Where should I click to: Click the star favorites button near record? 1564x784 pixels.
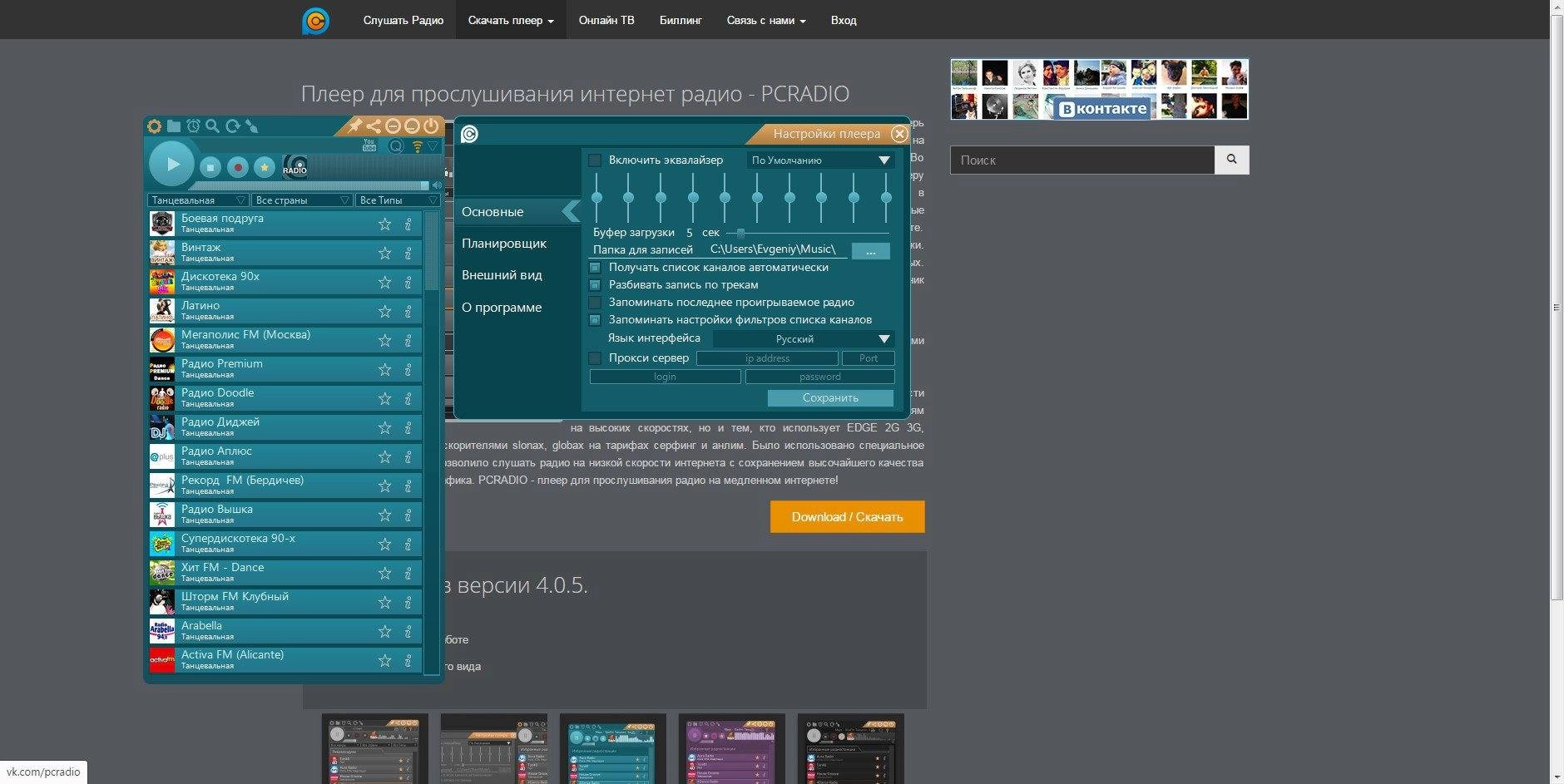pyautogui.click(x=265, y=167)
